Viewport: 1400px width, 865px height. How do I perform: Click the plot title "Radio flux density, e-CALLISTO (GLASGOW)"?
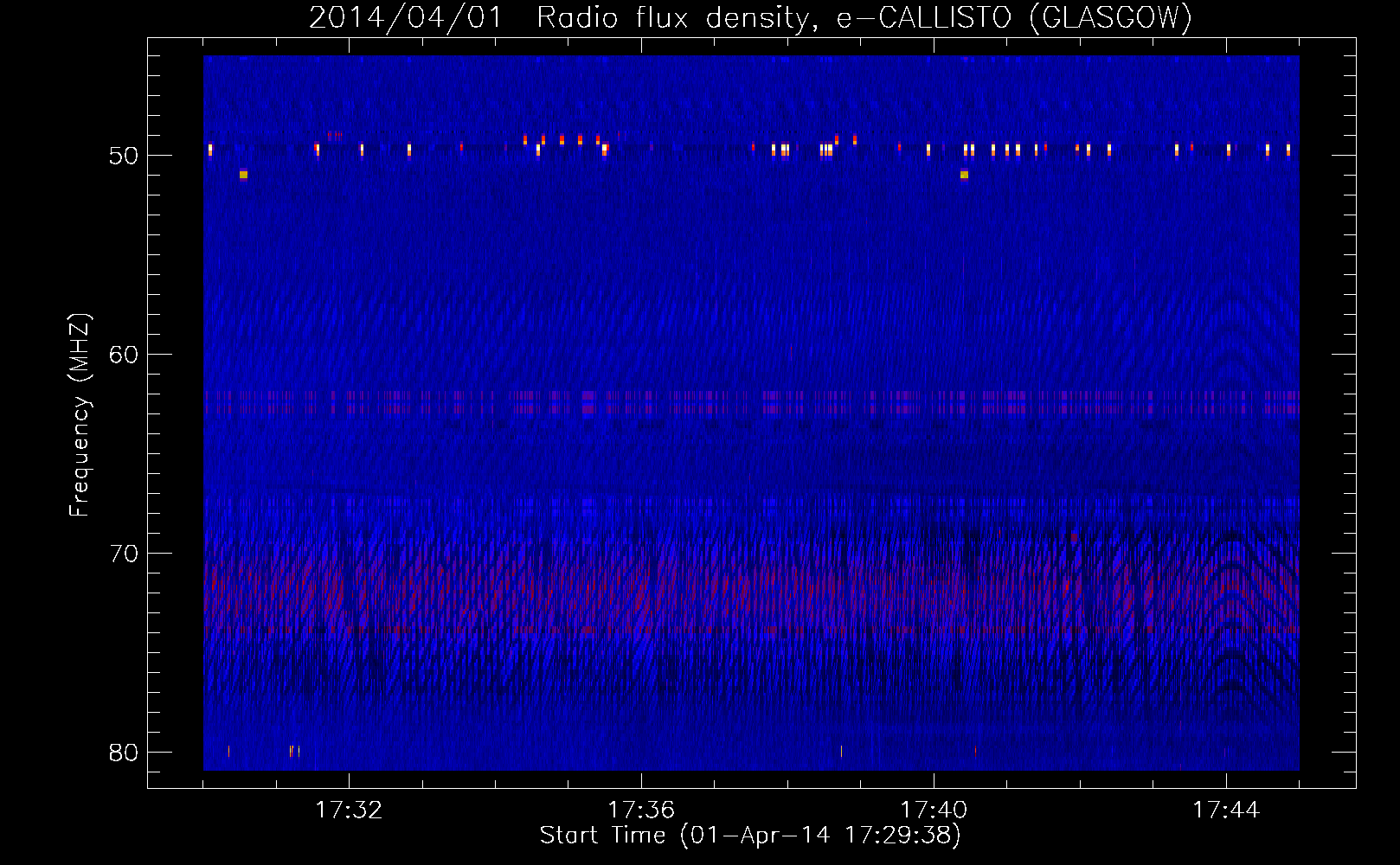pyautogui.click(x=864, y=17)
